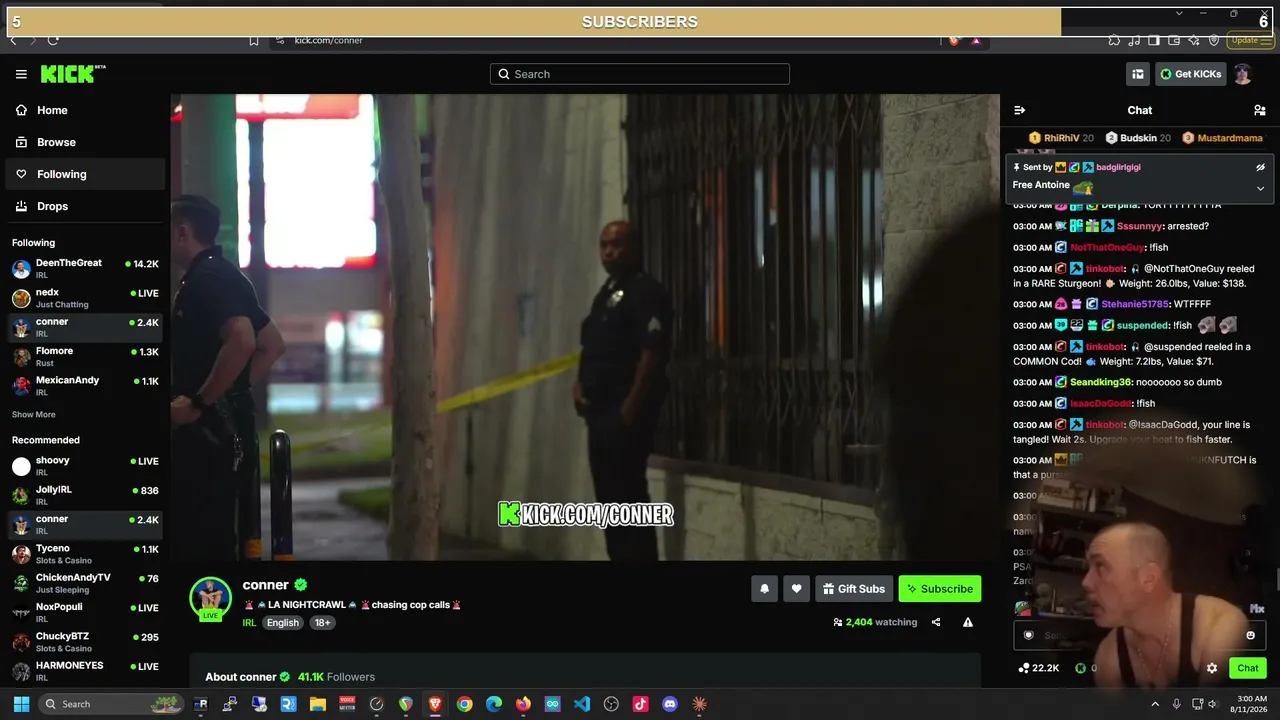Open the taskbar clock showing 3:00 AM

point(1251,704)
